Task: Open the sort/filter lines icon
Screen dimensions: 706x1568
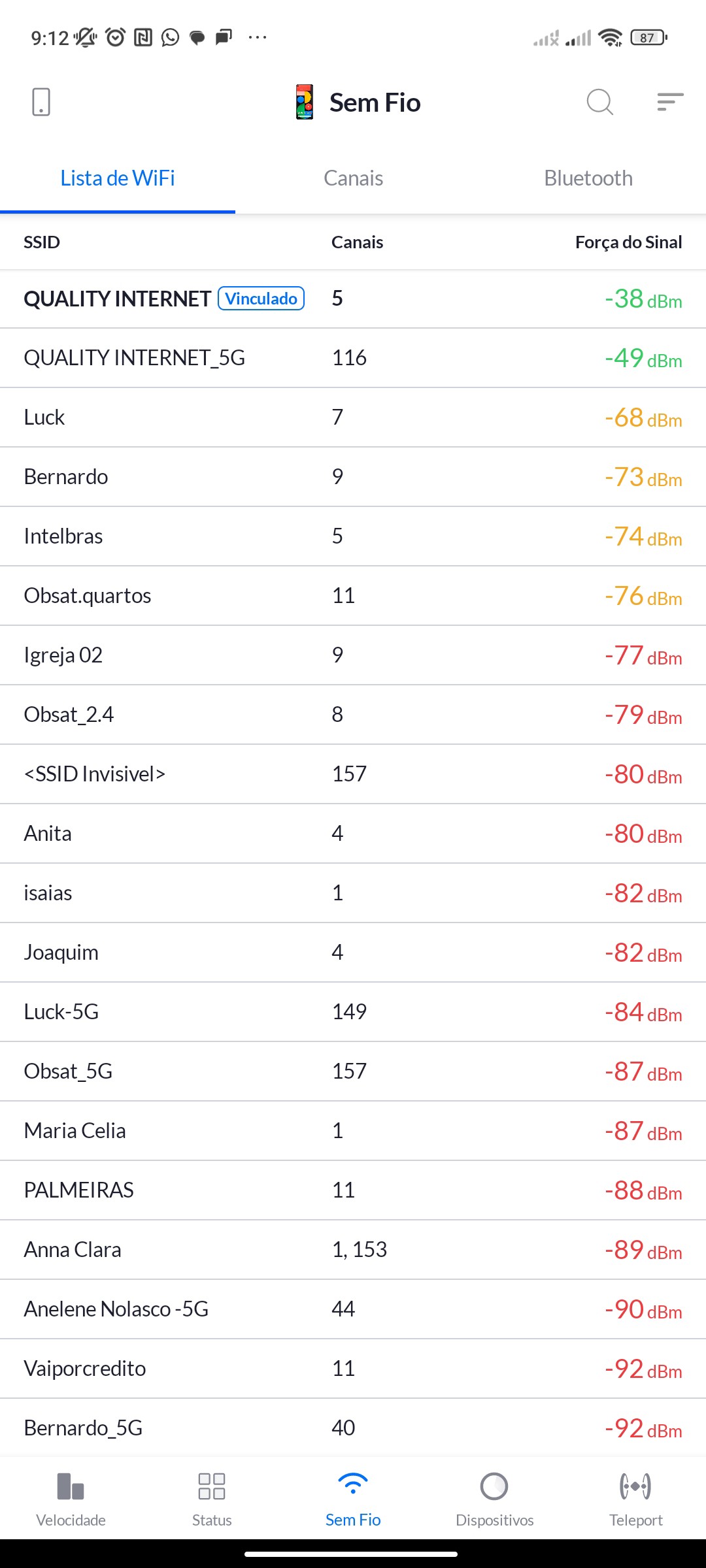Action: tap(669, 102)
